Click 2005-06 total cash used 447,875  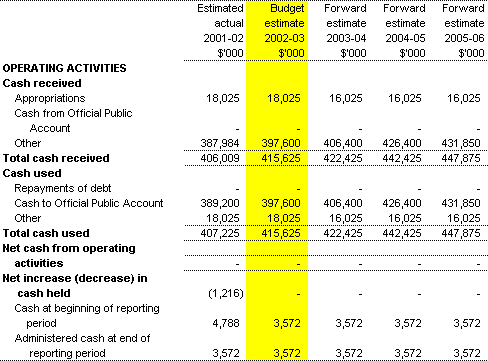click(x=461, y=233)
